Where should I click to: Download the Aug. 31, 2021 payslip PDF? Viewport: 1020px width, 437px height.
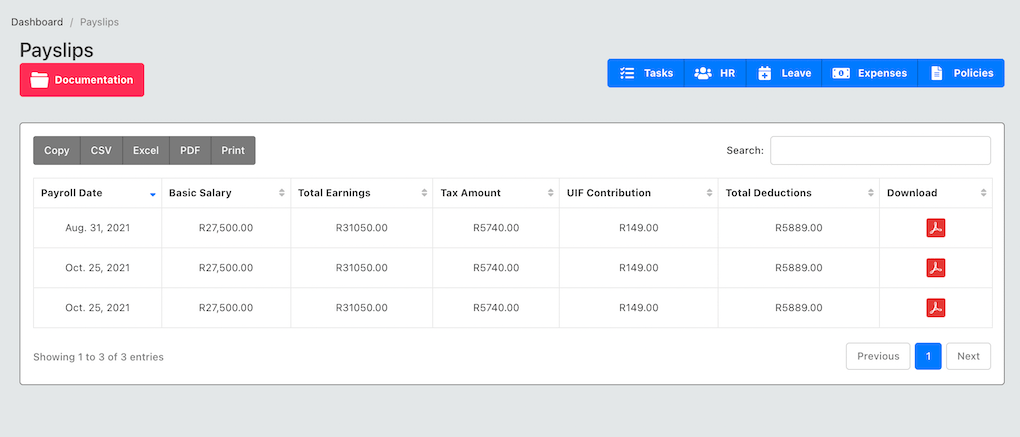(935, 228)
